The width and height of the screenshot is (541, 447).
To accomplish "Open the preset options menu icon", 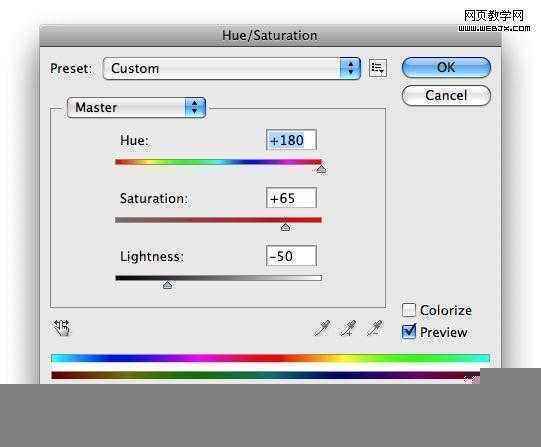I will pyautogui.click(x=378, y=68).
